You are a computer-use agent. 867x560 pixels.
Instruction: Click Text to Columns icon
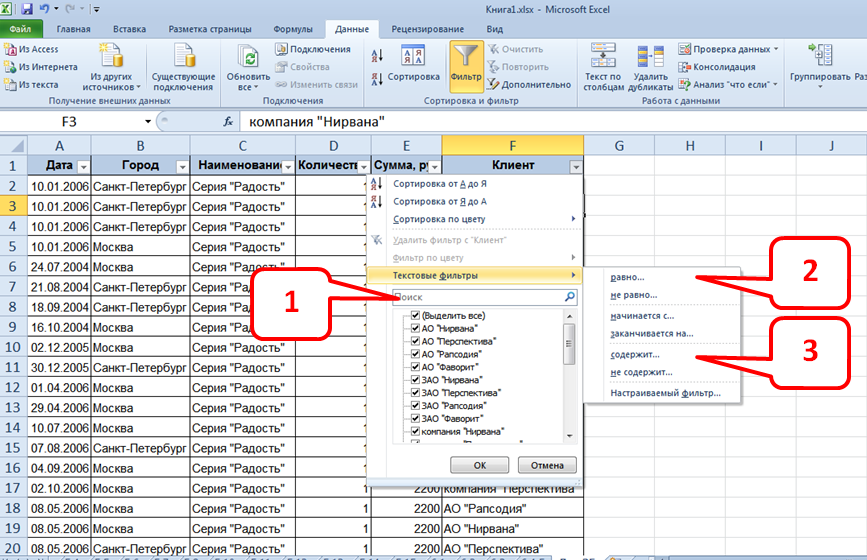pyautogui.click(x=603, y=66)
